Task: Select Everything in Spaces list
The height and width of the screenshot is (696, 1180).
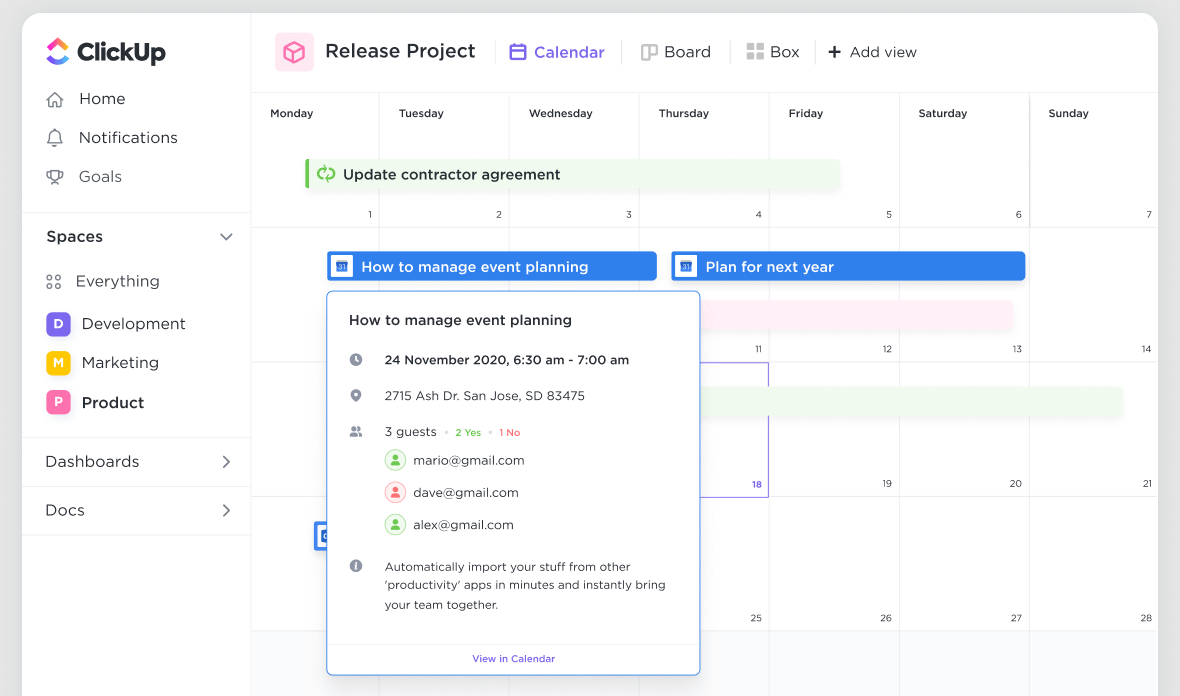Action: (x=117, y=282)
